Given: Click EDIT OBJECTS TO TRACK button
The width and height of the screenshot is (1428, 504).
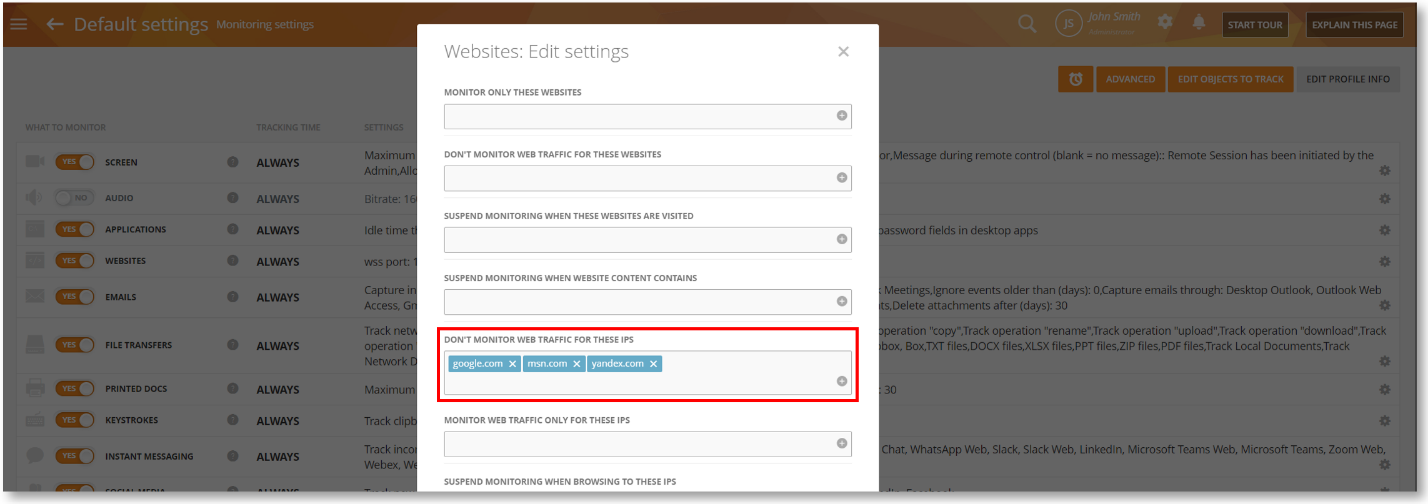Looking at the screenshot, I should click(1230, 79).
